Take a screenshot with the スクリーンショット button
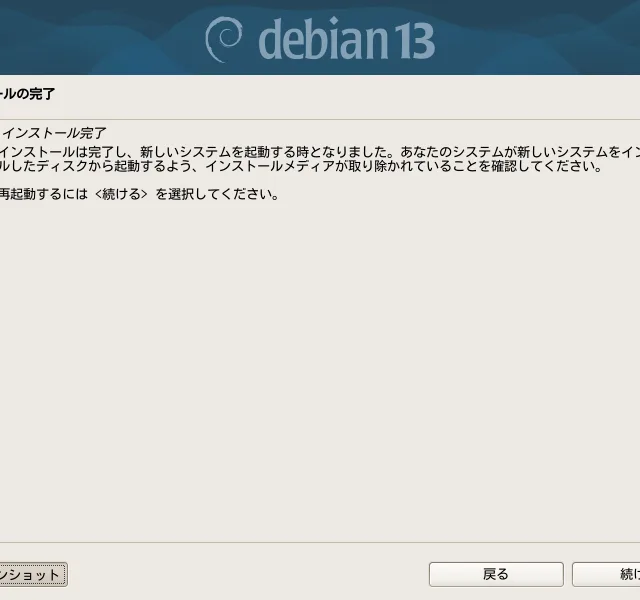 pos(33,575)
